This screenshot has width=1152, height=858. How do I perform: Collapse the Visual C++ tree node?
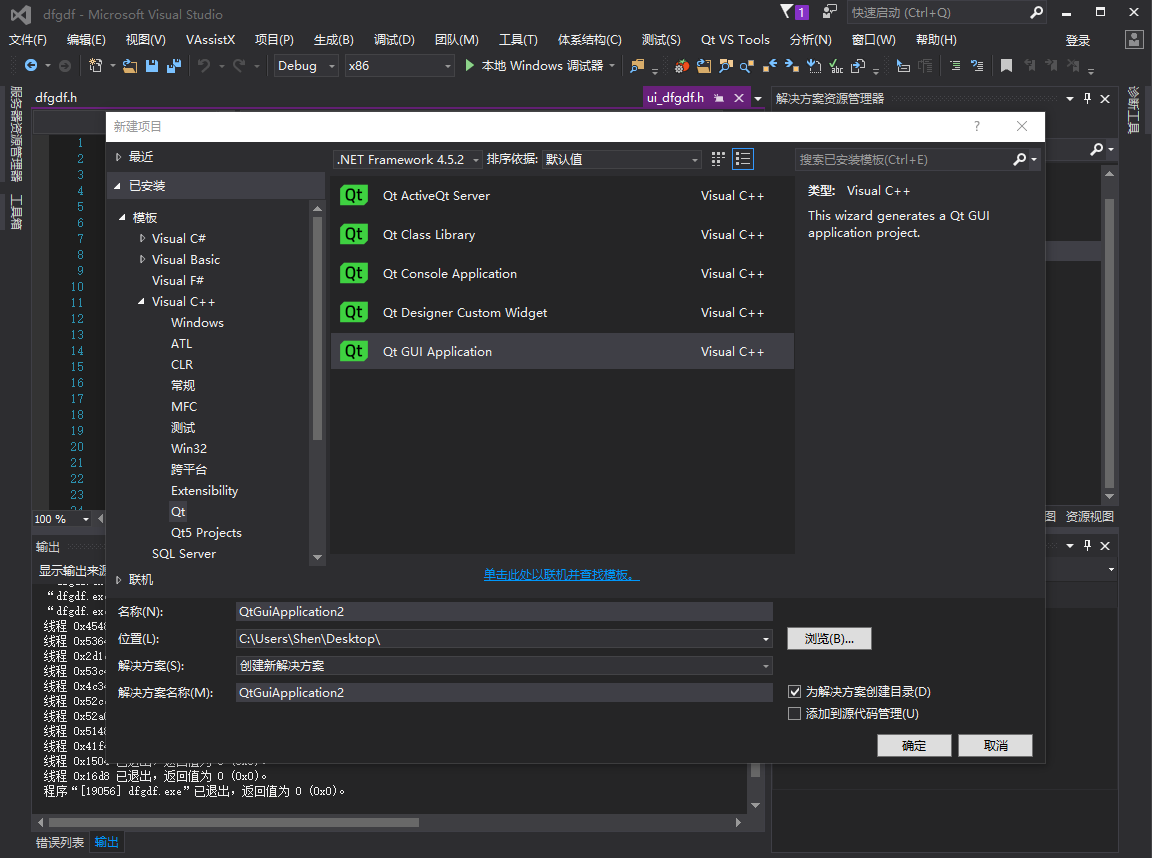click(141, 301)
